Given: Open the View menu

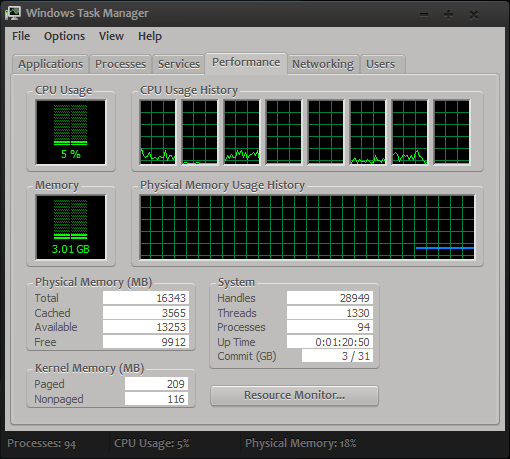Looking at the screenshot, I should 111,36.
